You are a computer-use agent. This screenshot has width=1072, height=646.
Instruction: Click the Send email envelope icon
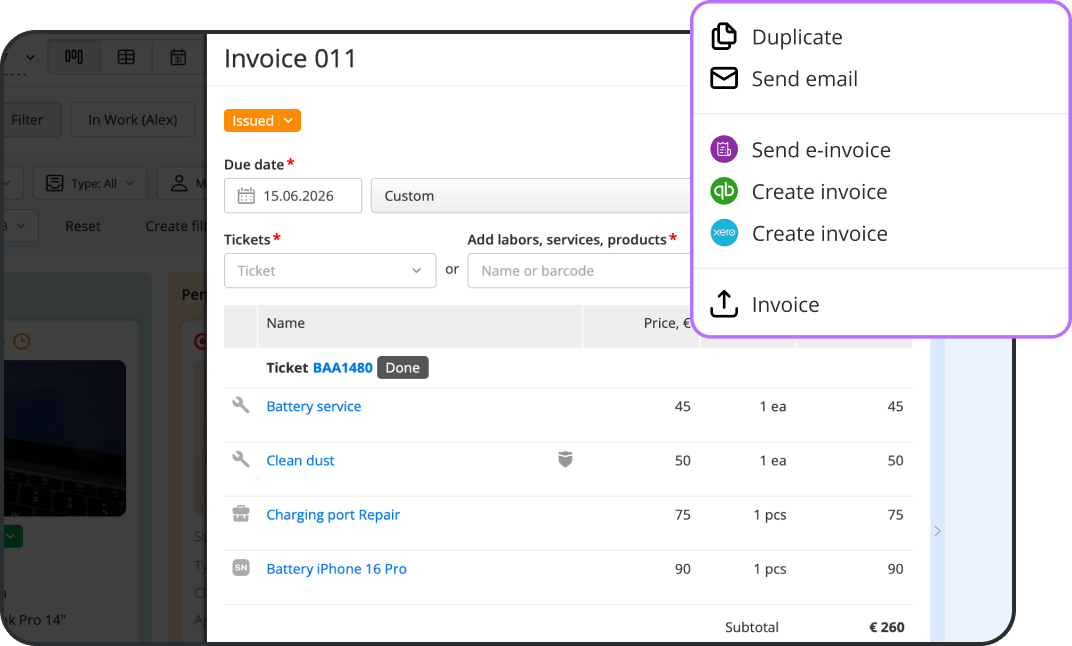[x=724, y=79]
